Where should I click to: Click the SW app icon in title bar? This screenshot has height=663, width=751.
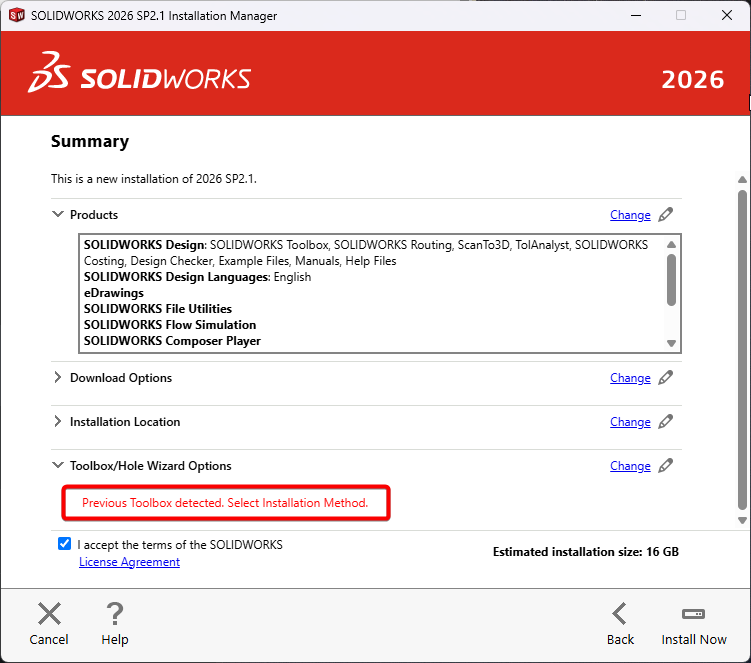pyautogui.click(x=17, y=15)
